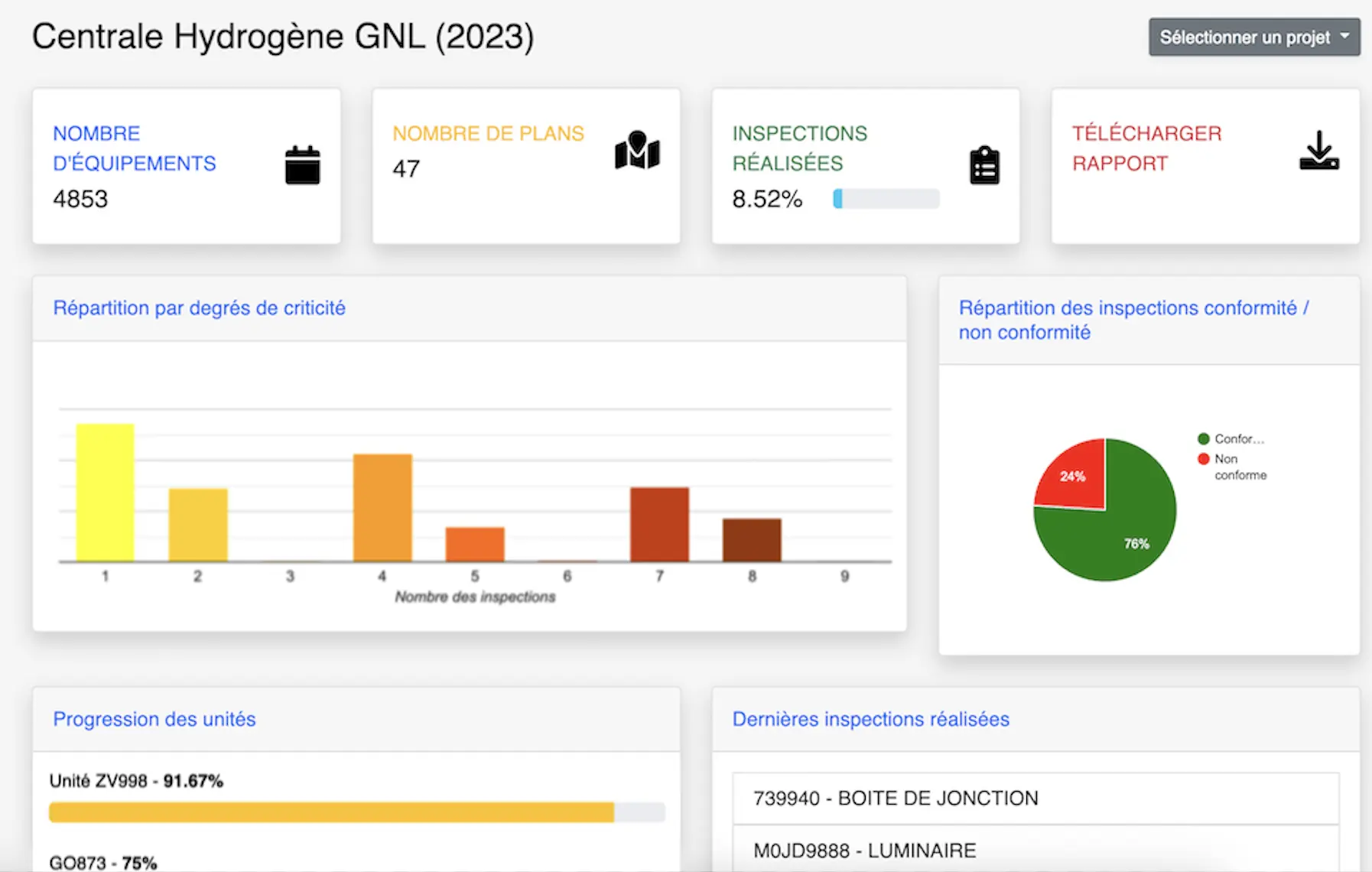
Task: Click the dark brown bar for criticité 8
Action: 752,540
